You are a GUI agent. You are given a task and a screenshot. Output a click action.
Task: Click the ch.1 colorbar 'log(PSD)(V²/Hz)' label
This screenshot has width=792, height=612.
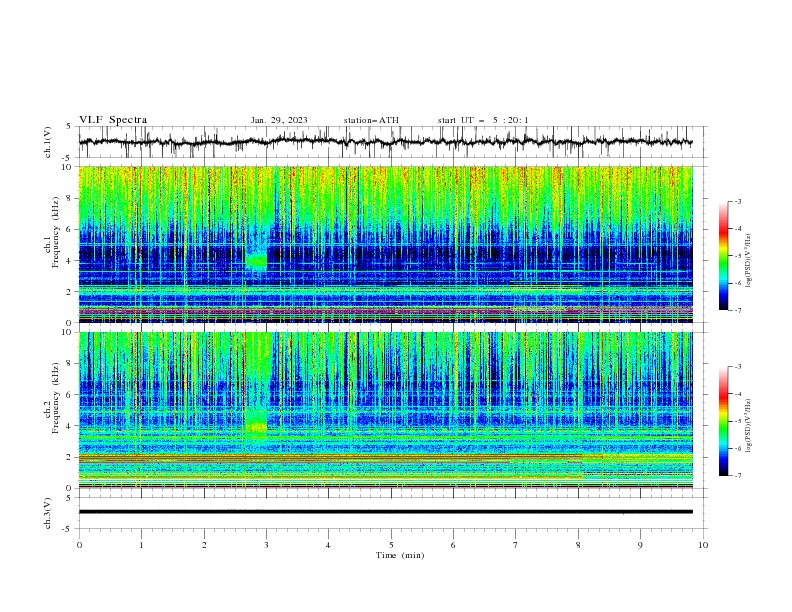749,261
